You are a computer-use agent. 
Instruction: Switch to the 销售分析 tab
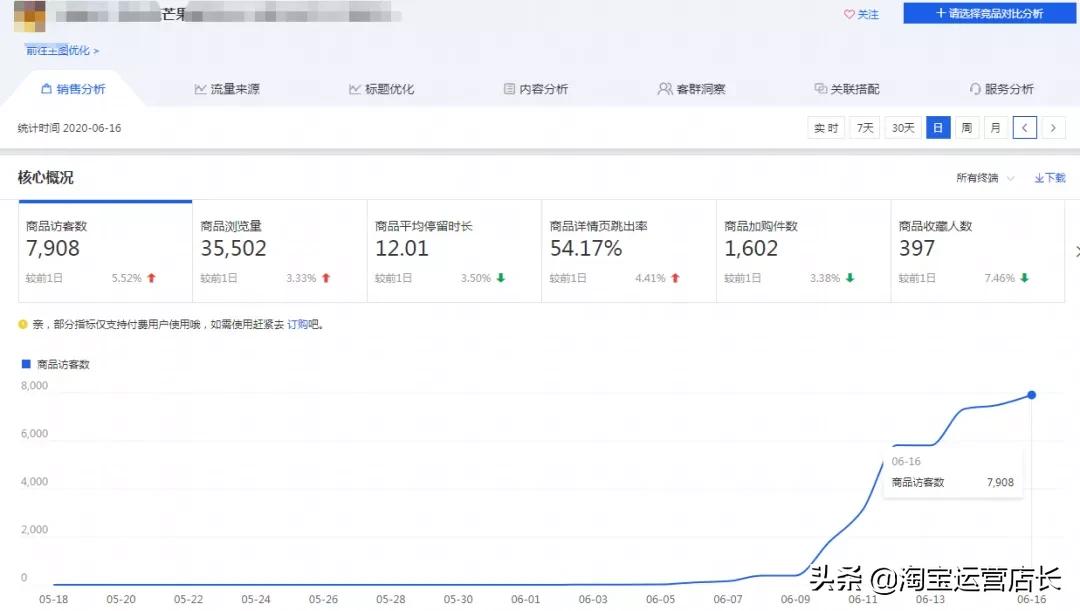click(73, 88)
